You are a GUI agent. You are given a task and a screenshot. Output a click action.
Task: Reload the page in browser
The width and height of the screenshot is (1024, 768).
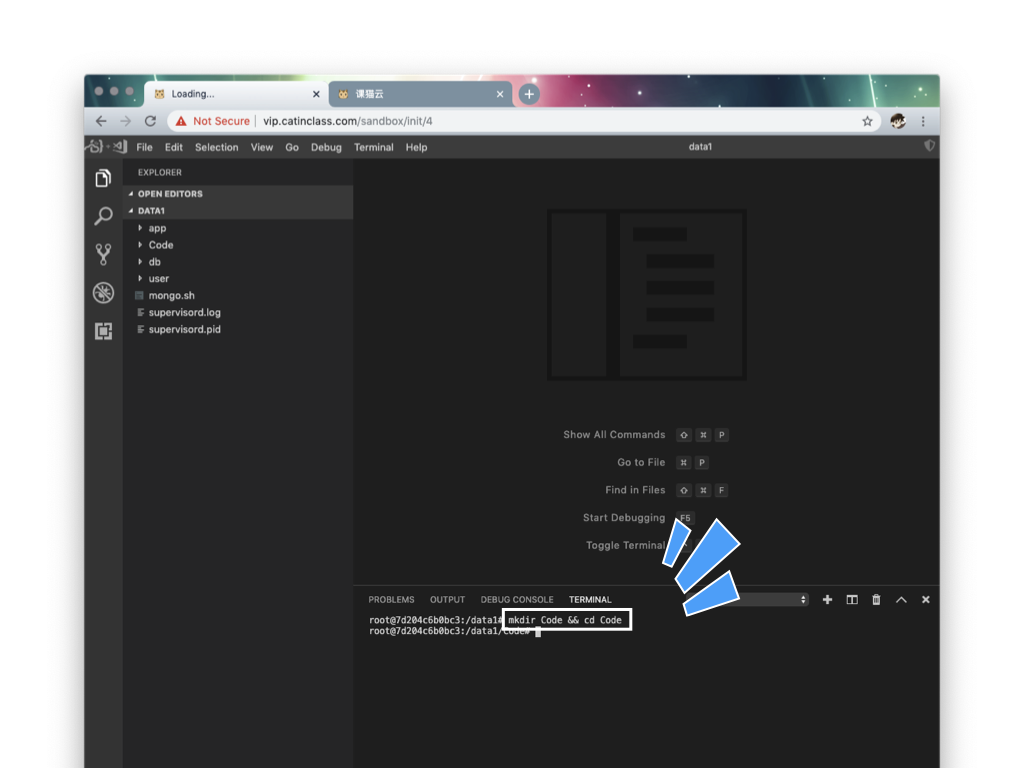pos(150,121)
